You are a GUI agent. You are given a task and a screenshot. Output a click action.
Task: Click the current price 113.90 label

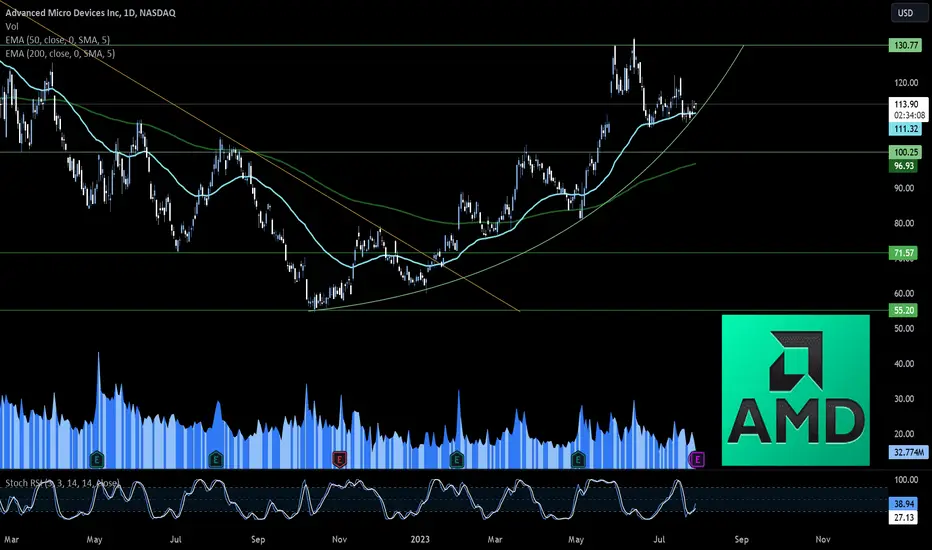[906, 104]
